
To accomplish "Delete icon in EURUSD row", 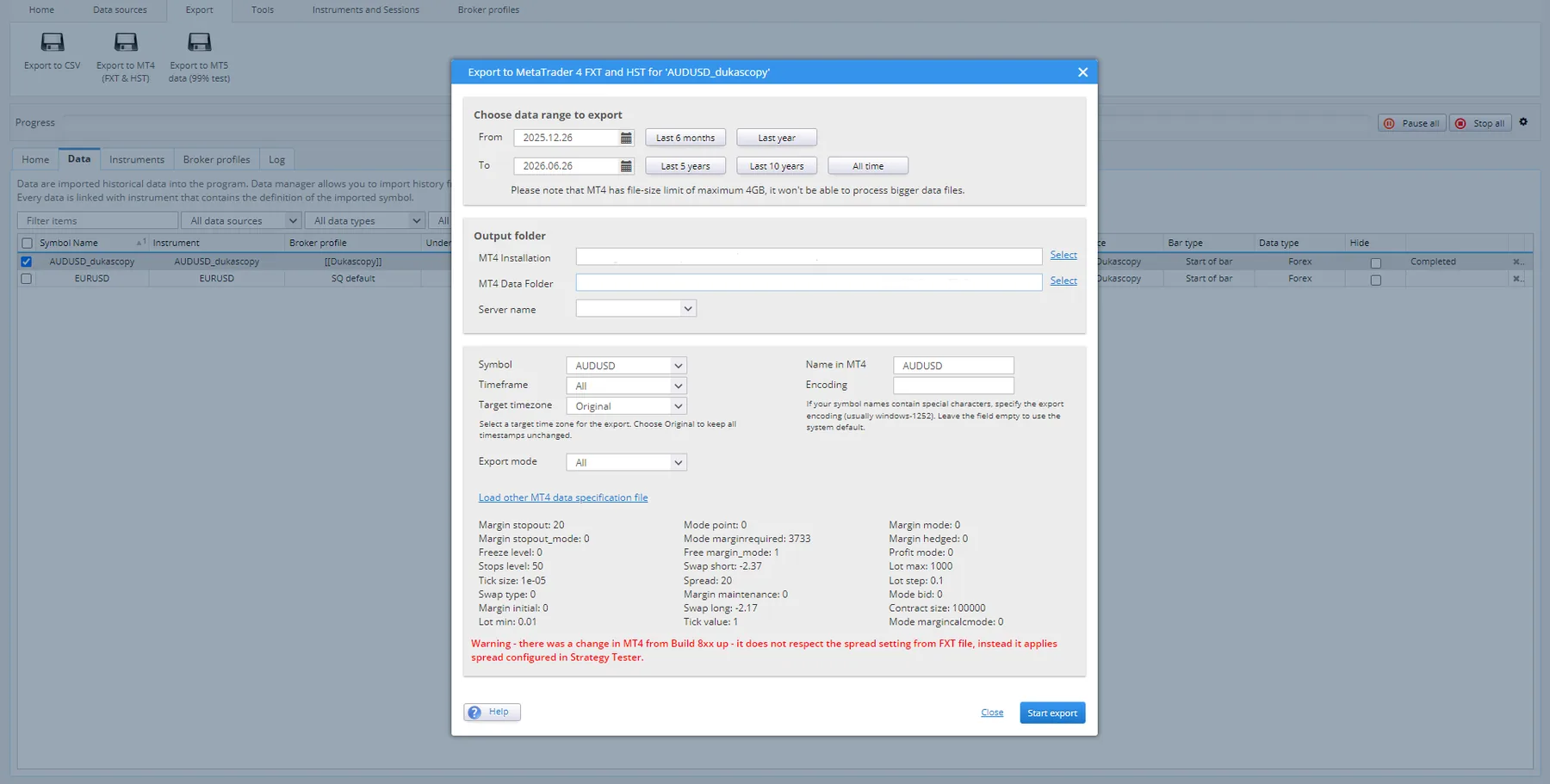I will coord(1517,279).
